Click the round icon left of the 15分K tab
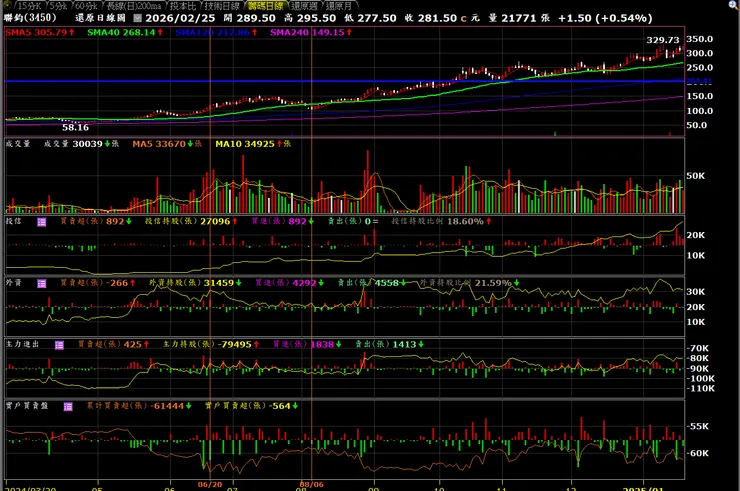Image resolution: width=740 pixels, height=491 pixels. (x=7, y=6)
